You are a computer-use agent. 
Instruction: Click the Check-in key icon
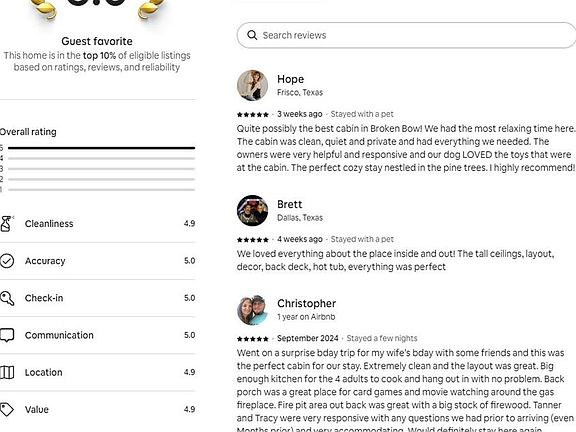pyautogui.click(x=7, y=298)
